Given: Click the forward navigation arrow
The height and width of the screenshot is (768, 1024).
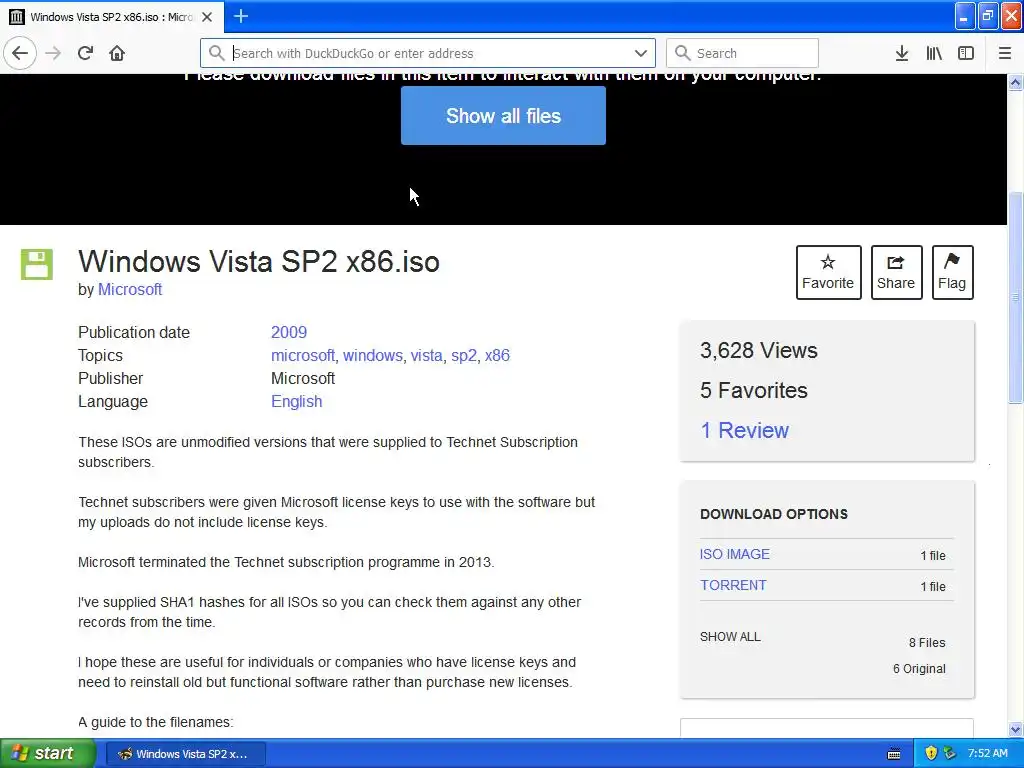Looking at the screenshot, I should coord(53,53).
